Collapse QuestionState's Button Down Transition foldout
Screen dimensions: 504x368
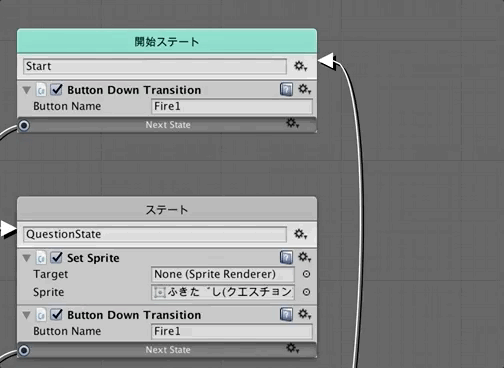27,315
